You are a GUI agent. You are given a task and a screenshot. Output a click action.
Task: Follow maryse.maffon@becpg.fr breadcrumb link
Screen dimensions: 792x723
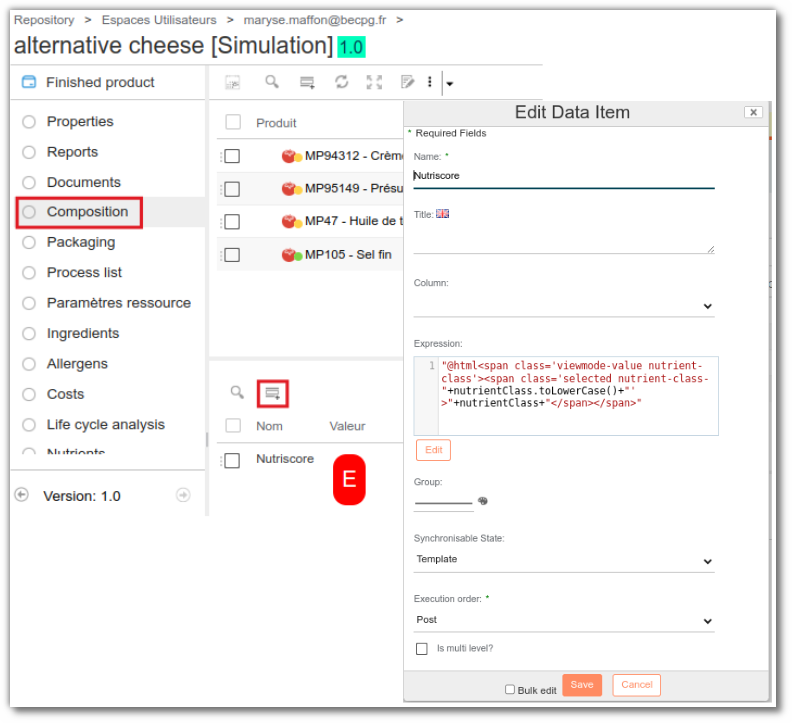click(x=315, y=20)
